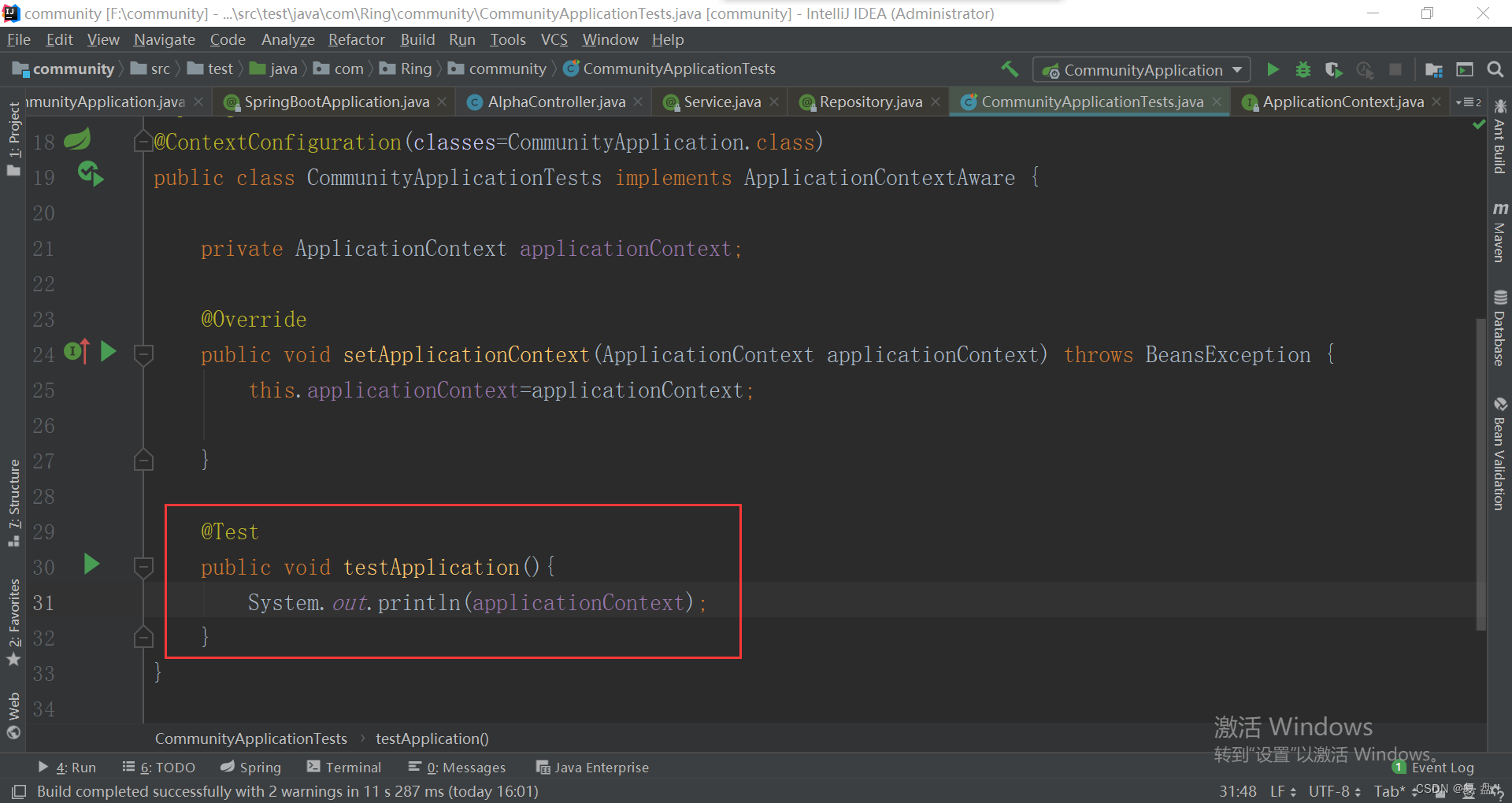Run with coverage shield icon
Image resolution: width=1512 pixels, height=803 pixels.
coord(1333,69)
